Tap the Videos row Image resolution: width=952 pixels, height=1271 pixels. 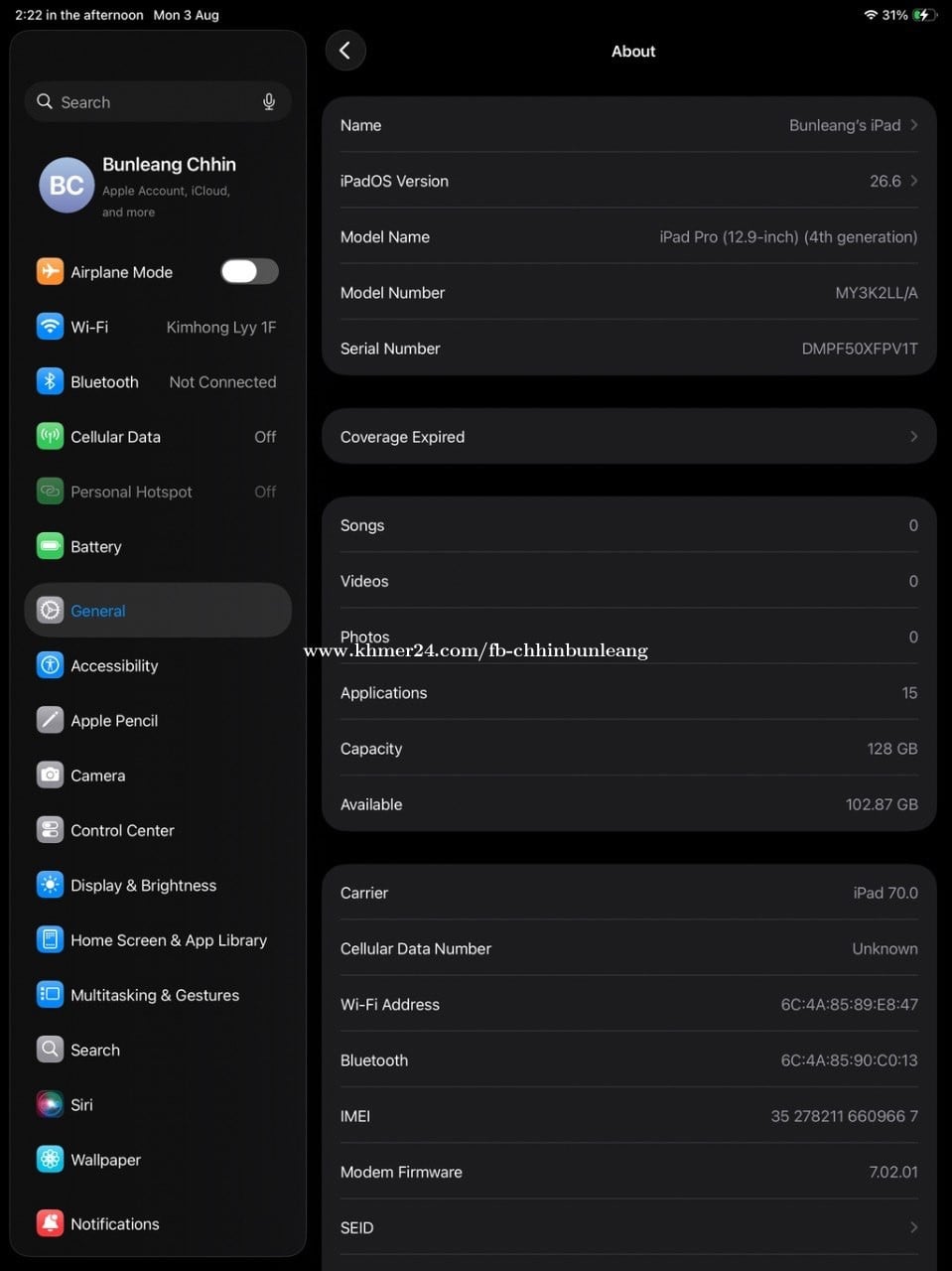(x=629, y=581)
